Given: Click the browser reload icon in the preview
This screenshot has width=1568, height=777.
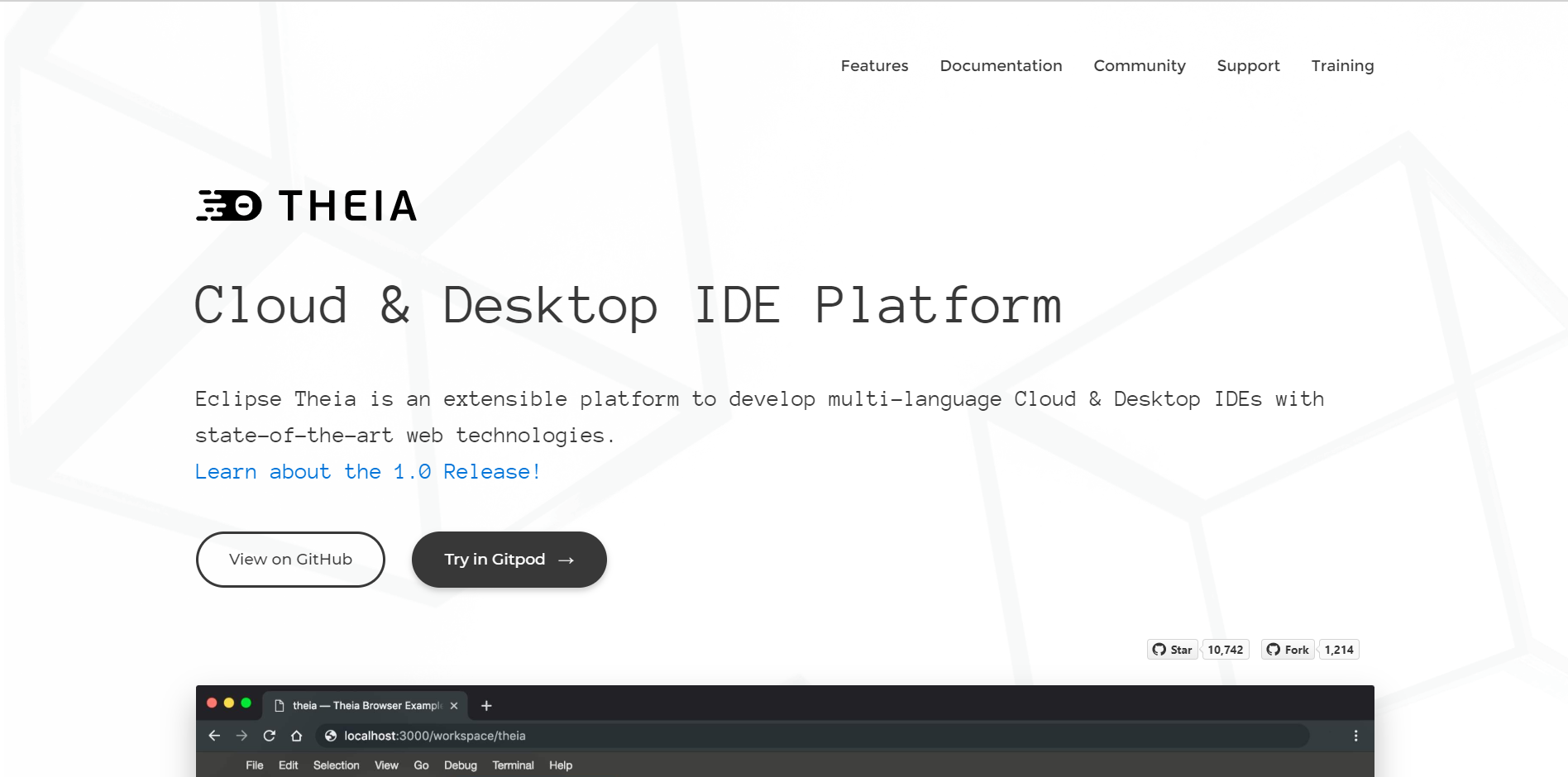Looking at the screenshot, I should point(269,736).
